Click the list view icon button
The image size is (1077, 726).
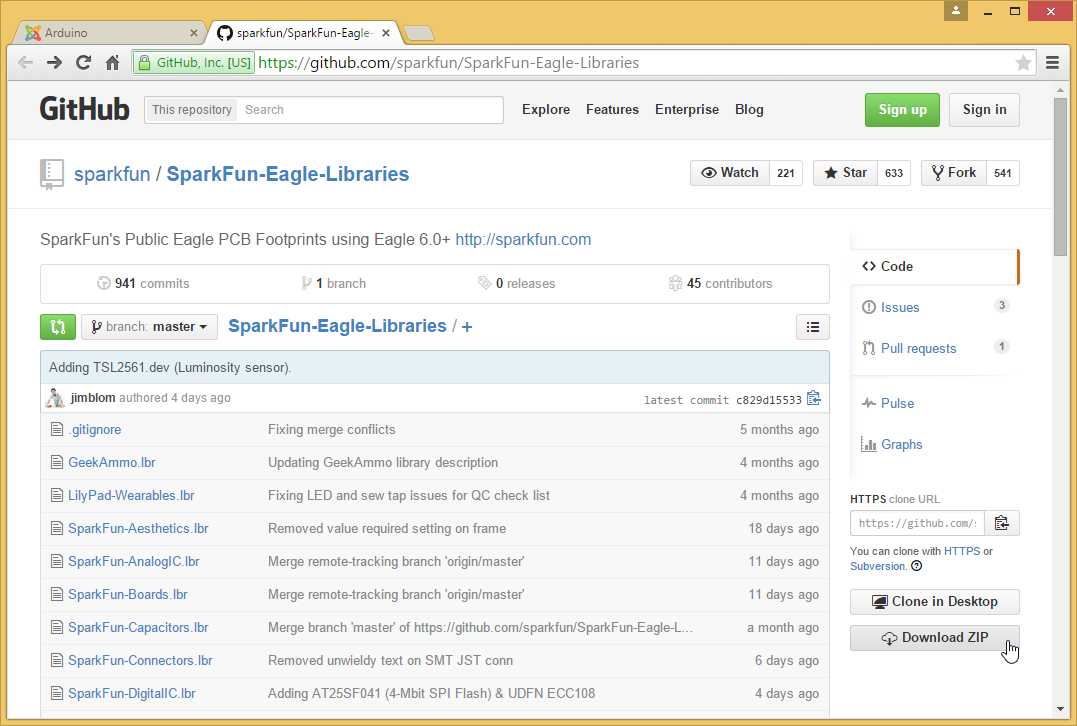[x=812, y=326]
